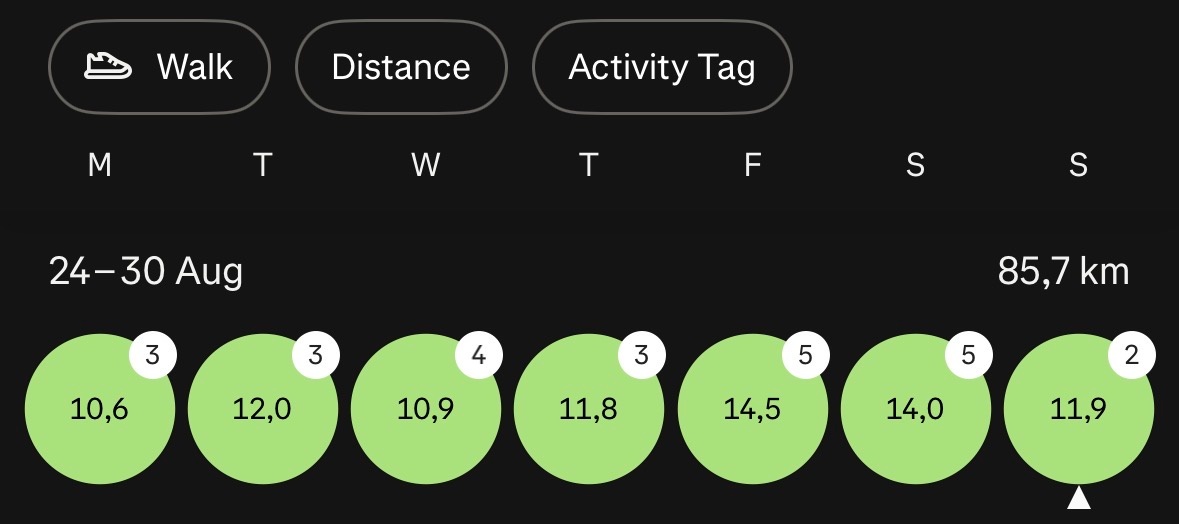The image size is (1179, 524).
Task: Tap the 85,7 km weekly total
Action: coord(1063,272)
